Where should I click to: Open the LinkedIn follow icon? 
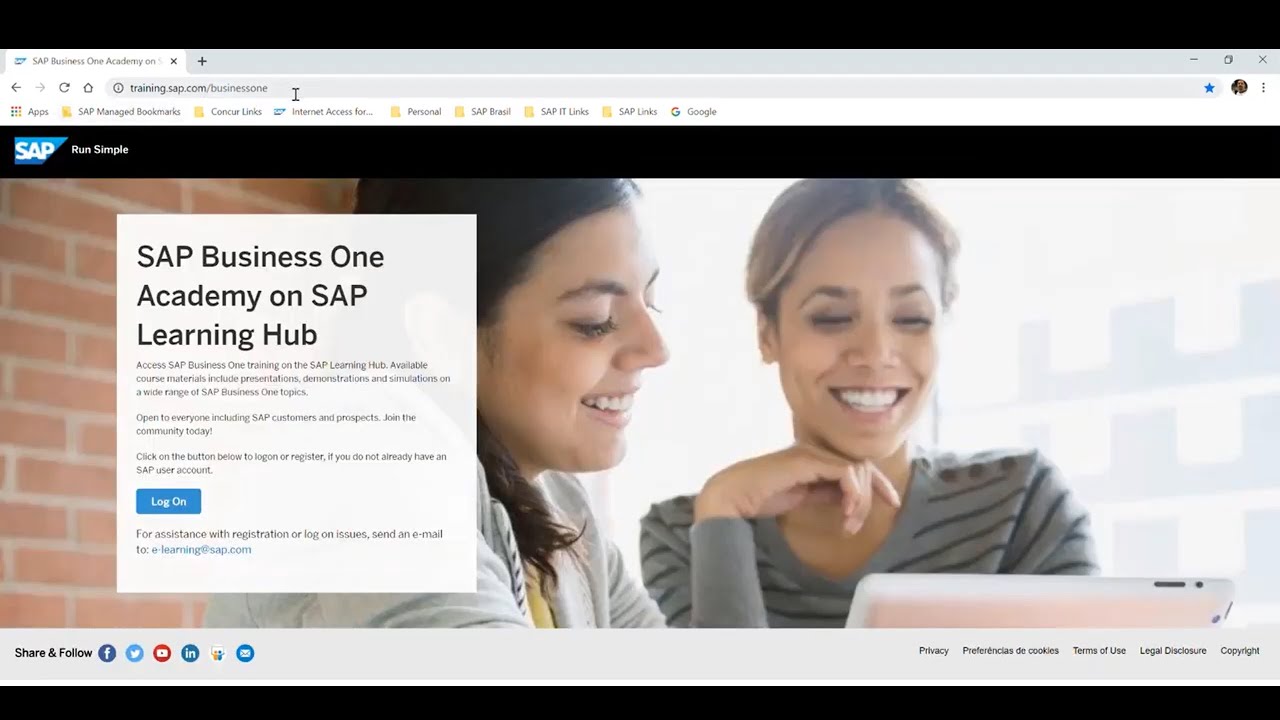click(x=190, y=653)
